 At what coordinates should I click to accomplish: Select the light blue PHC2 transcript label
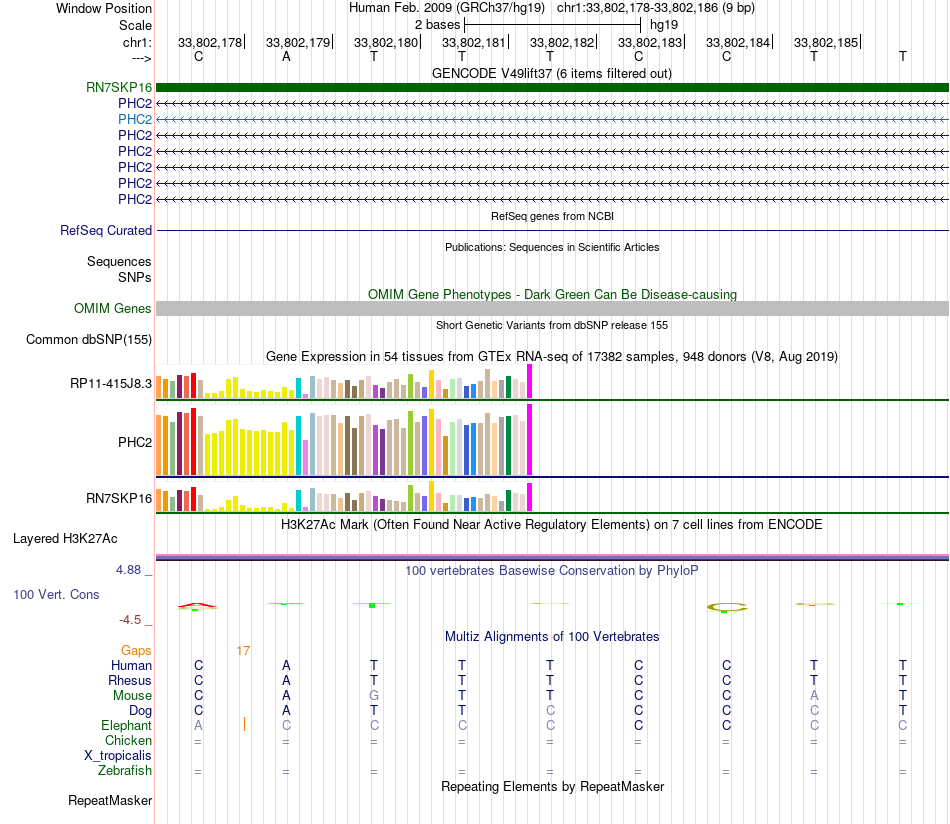[135, 119]
